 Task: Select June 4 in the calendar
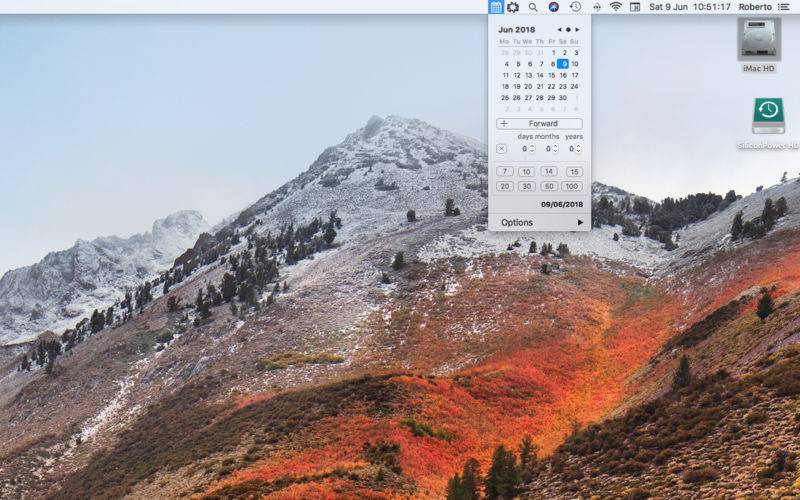pyautogui.click(x=506, y=64)
